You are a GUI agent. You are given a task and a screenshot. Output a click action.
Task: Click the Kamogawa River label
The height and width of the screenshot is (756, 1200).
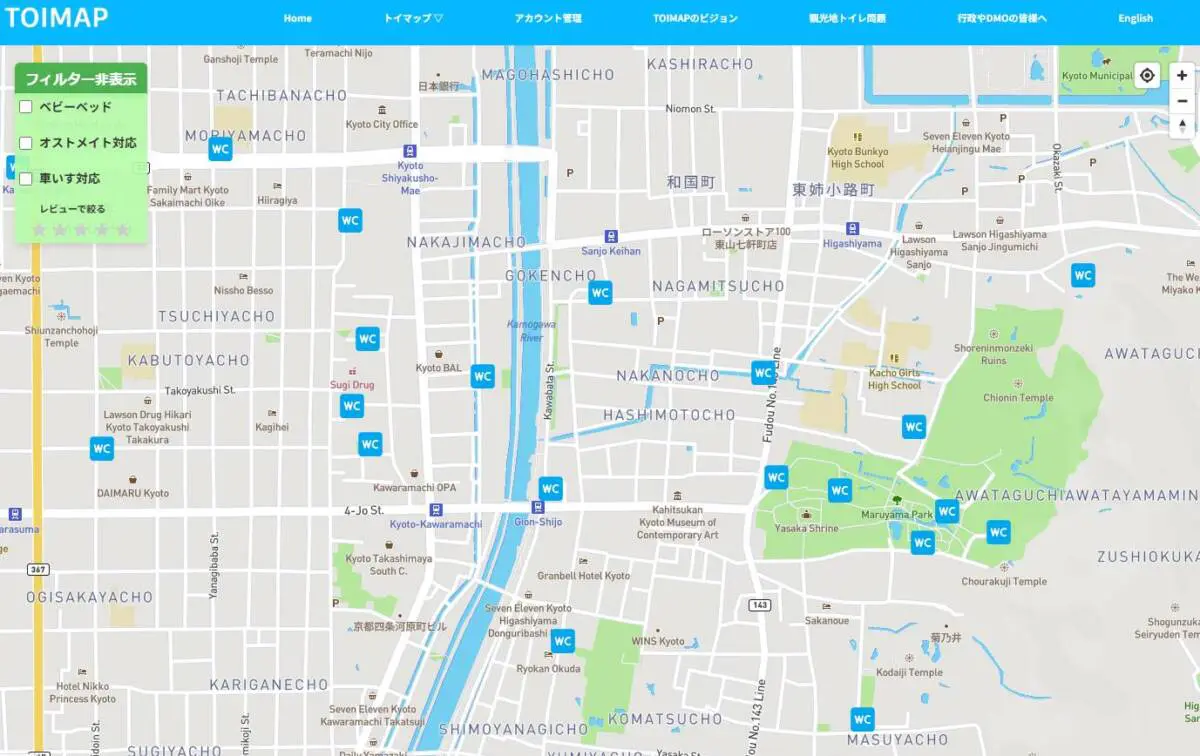(531, 331)
